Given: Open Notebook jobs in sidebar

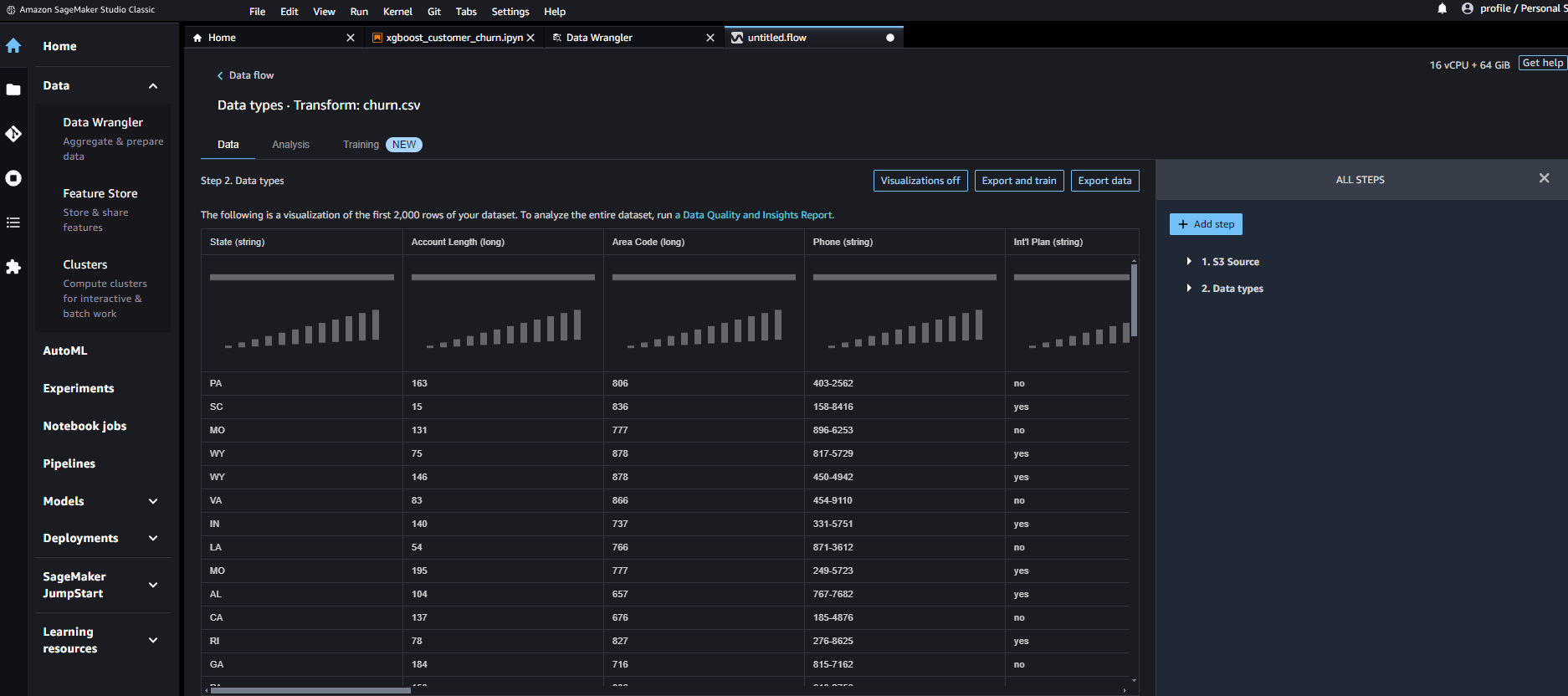Looking at the screenshot, I should [85, 426].
